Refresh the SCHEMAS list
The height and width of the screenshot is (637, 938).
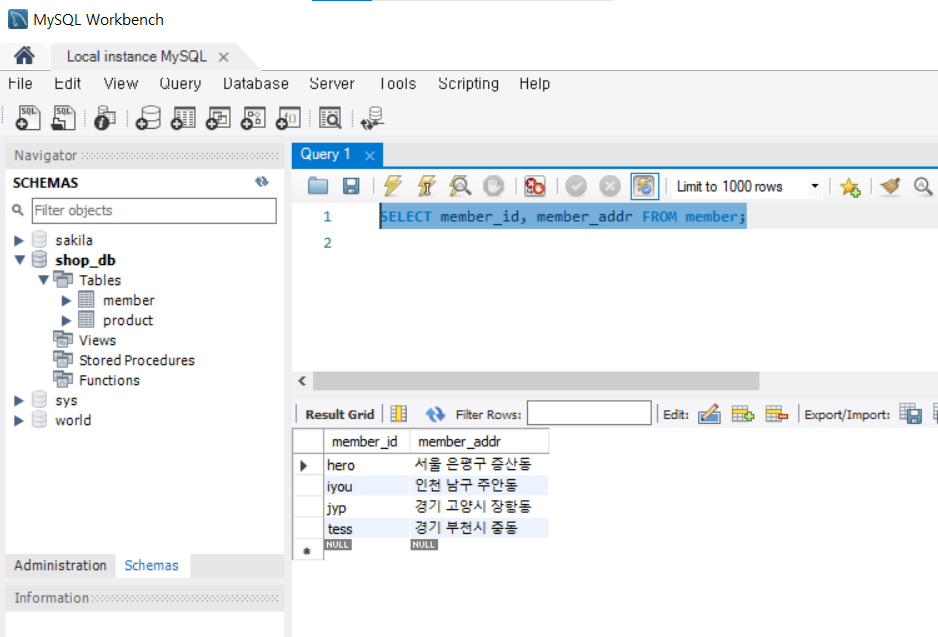click(x=261, y=182)
